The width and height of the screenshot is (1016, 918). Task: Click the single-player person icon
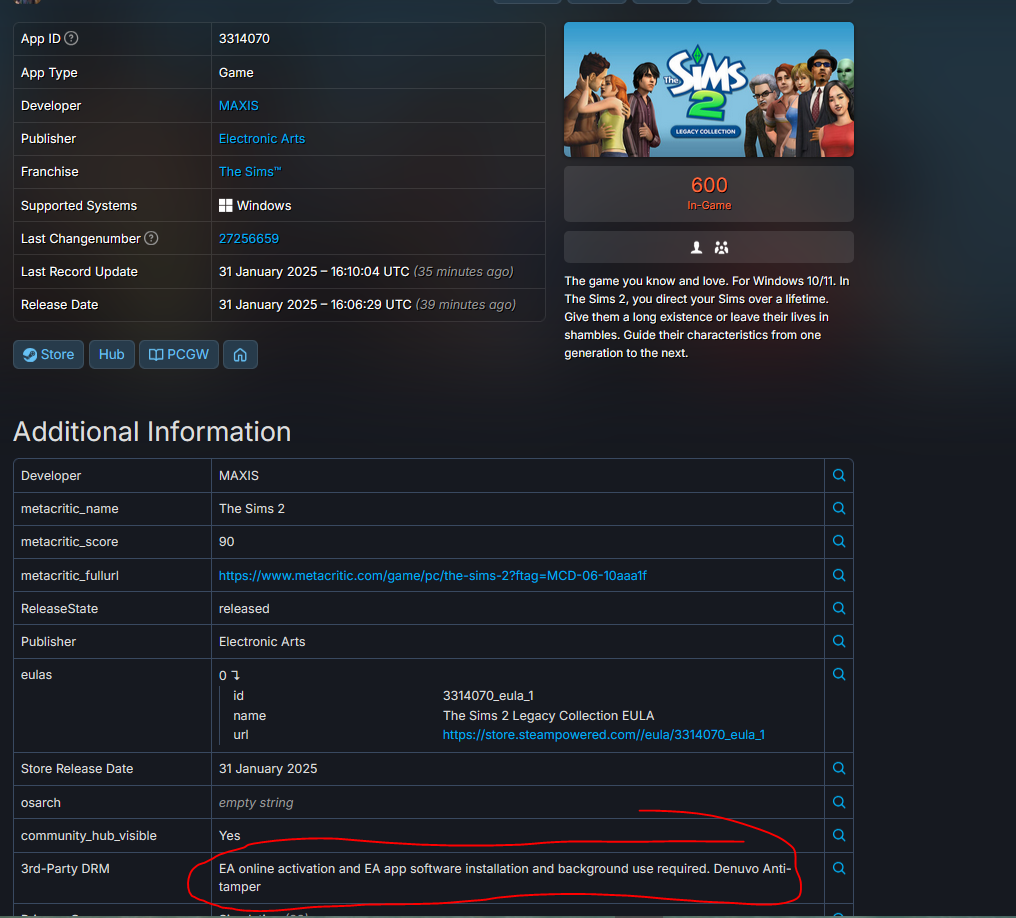(x=697, y=247)
